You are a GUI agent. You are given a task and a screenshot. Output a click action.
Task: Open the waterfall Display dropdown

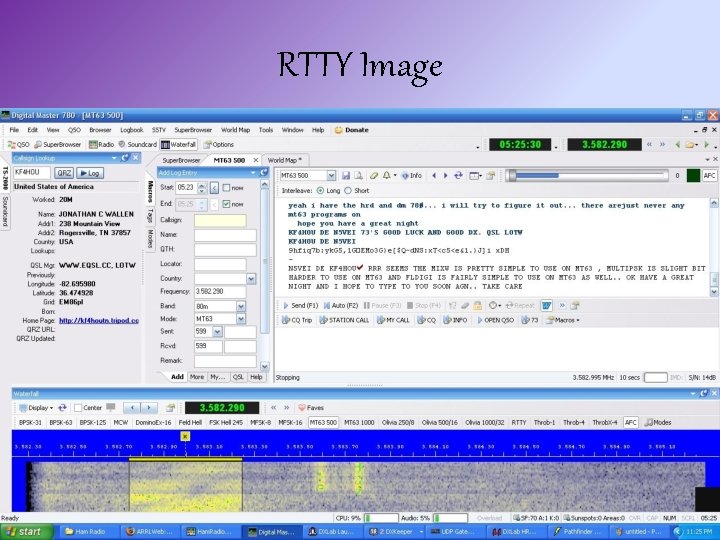tap(36, 407)
